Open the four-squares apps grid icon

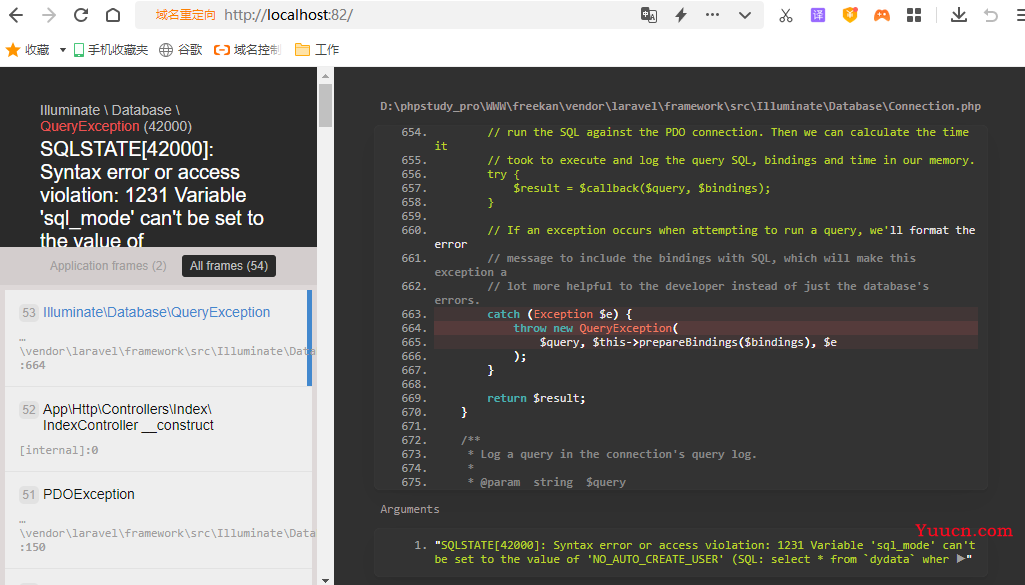[914, 15]
